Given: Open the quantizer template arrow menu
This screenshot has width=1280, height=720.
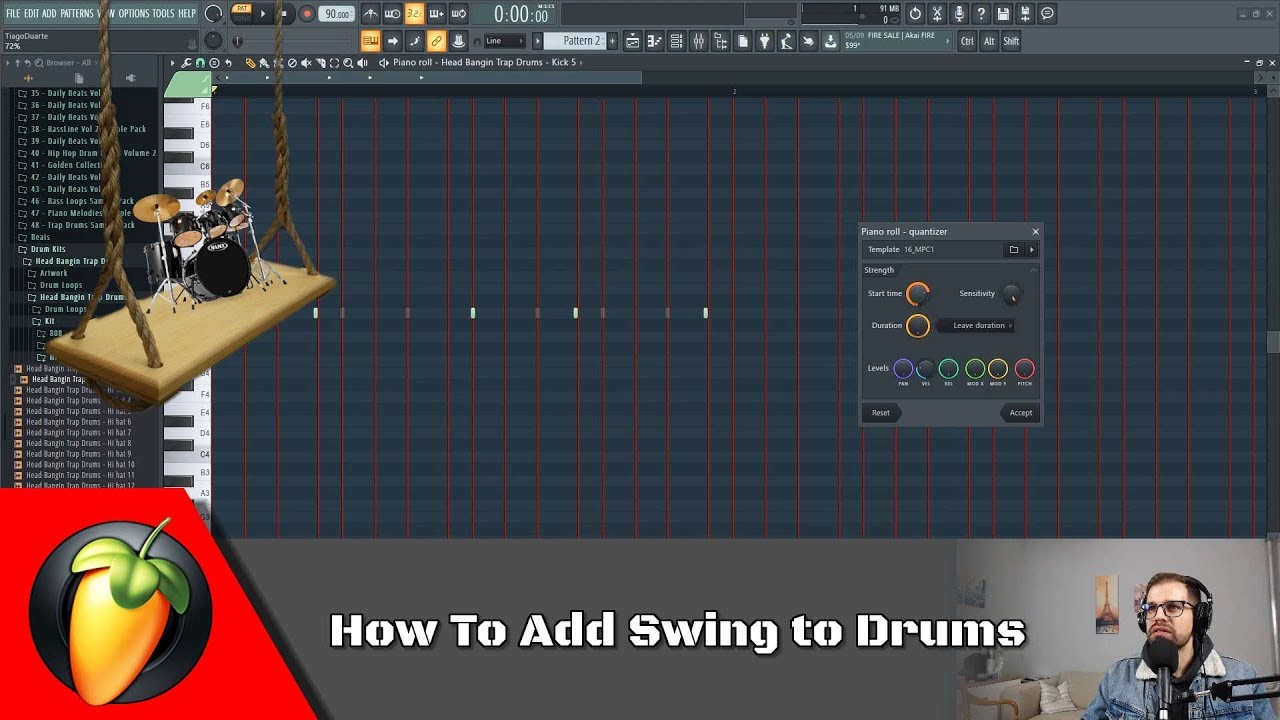Looking at the screenshot, I should coord(1032,250).
